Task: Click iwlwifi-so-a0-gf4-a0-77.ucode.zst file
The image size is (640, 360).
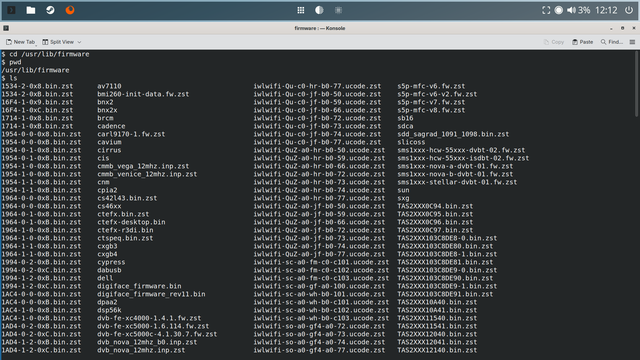Action: (x=319, y=350)
